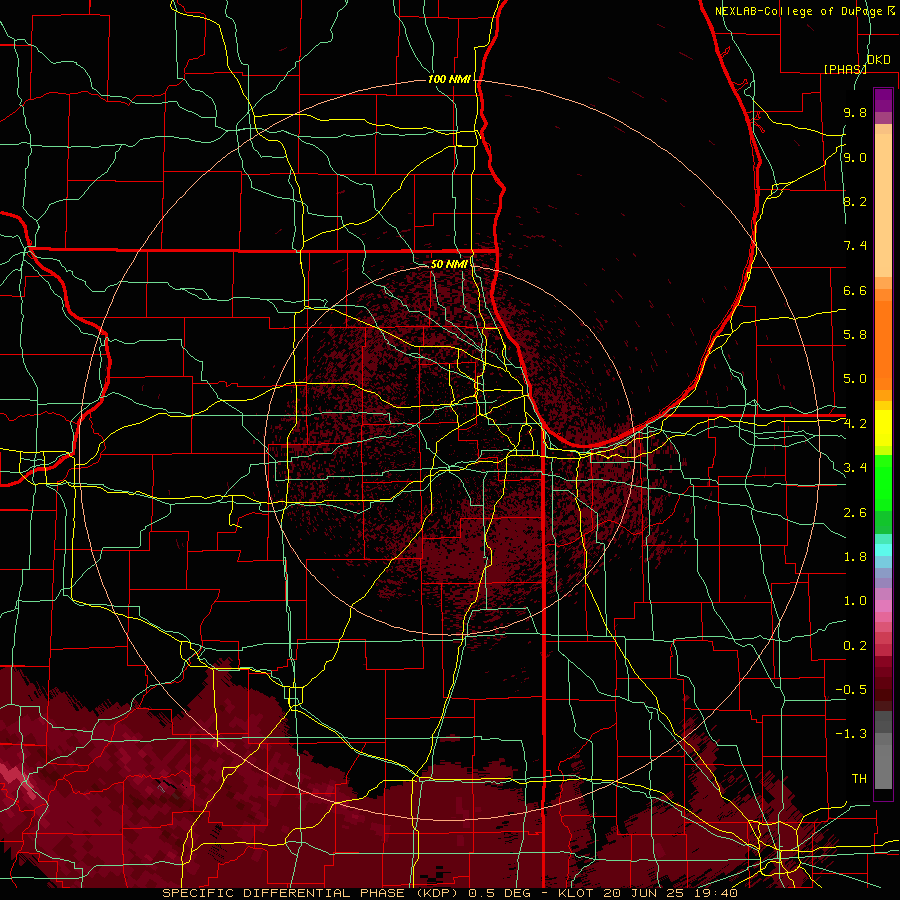Select the 7.4 value on color scale
The width and height of the screenshot is (900, 900).
[855, 246]
